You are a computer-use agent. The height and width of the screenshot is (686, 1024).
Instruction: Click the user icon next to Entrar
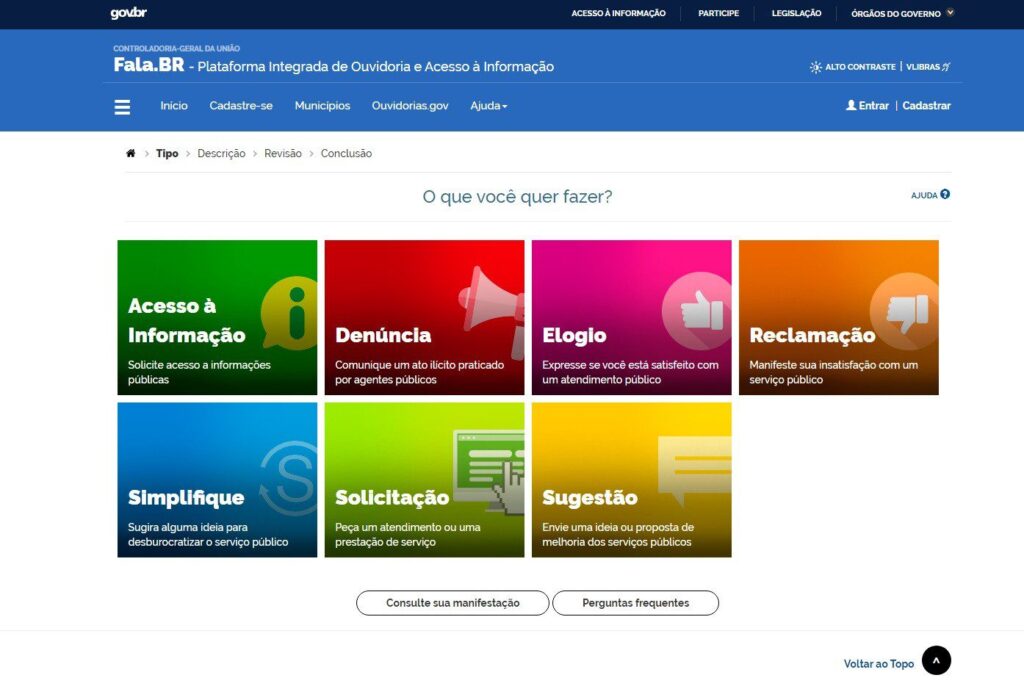click(851, 105)
